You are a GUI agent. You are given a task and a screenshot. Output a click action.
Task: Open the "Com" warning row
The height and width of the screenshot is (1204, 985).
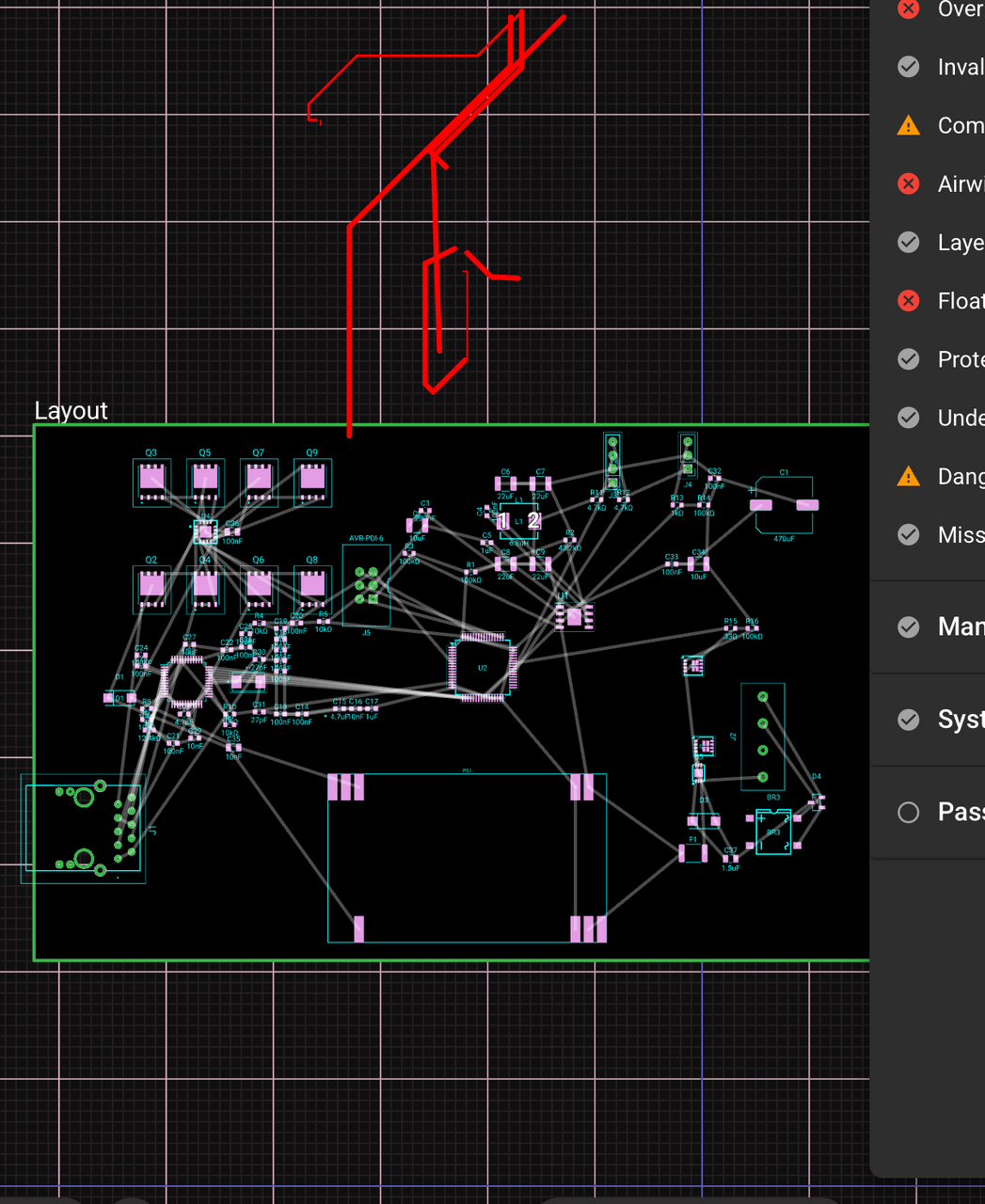point(929,125)
